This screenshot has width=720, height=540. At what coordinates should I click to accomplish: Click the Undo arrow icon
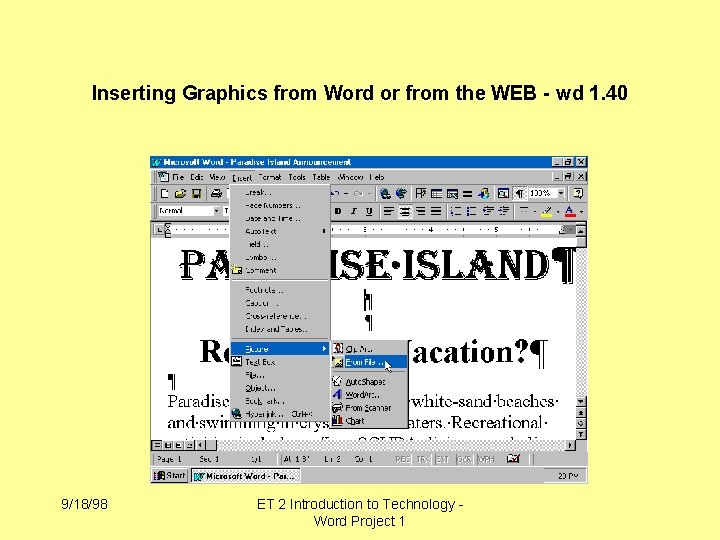pos(336,193)
